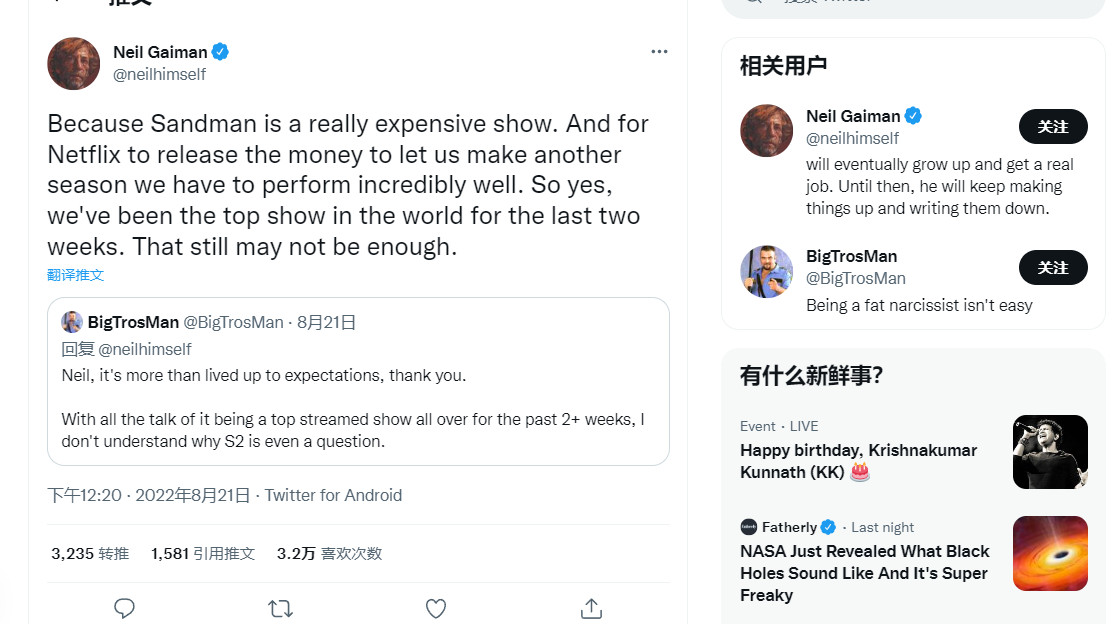This screenshot has width=1114, height=624.
Task: Open the NASA black holes news story
Action: coord(864,572)
